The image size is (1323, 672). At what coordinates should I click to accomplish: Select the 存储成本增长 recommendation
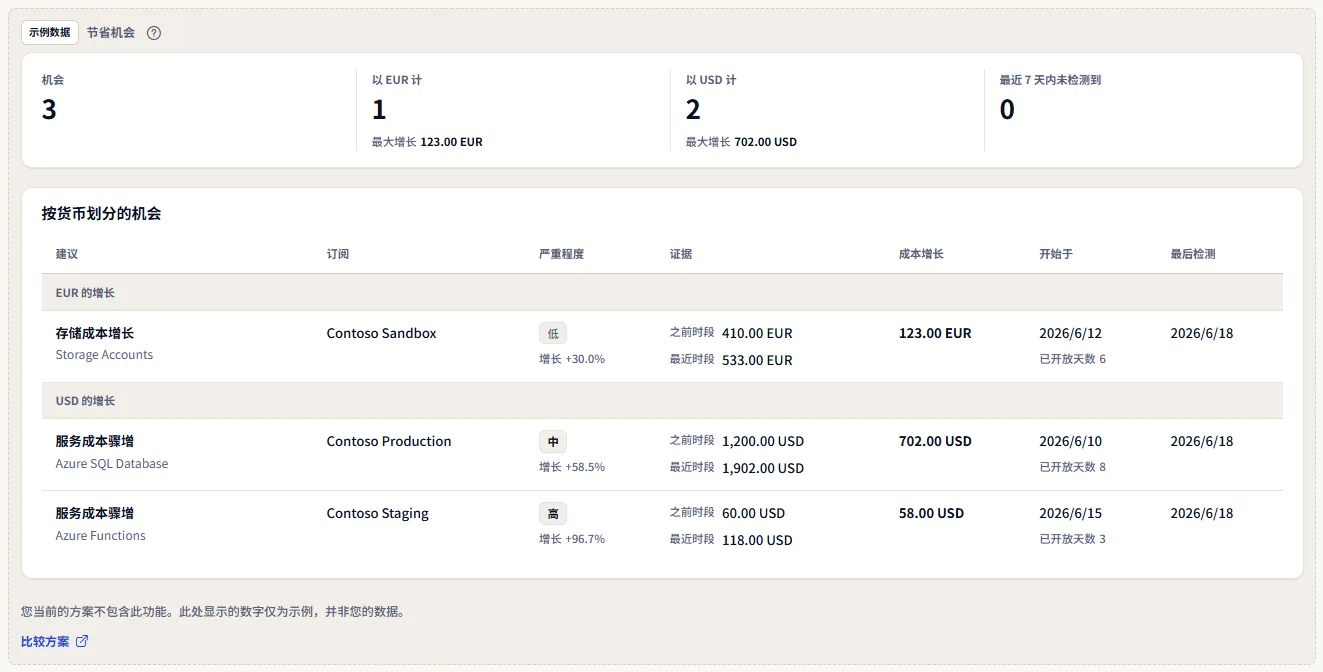95,333
